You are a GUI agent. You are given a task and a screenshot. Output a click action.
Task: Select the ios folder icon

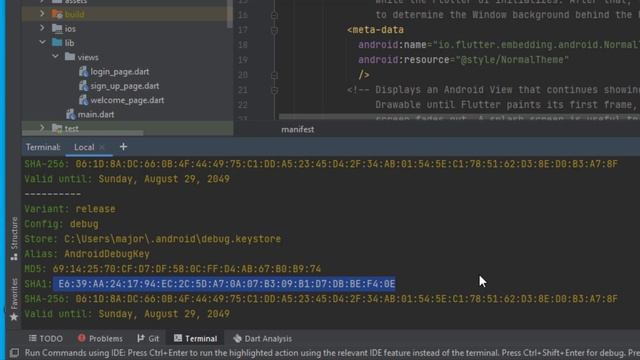point(57,28)
